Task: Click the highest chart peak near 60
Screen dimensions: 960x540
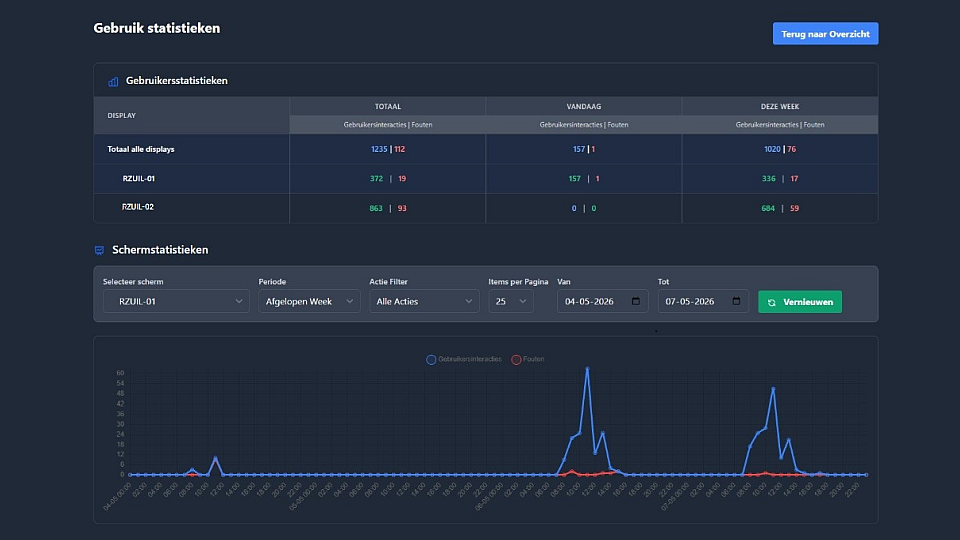Action: click(x=587, y=369)
